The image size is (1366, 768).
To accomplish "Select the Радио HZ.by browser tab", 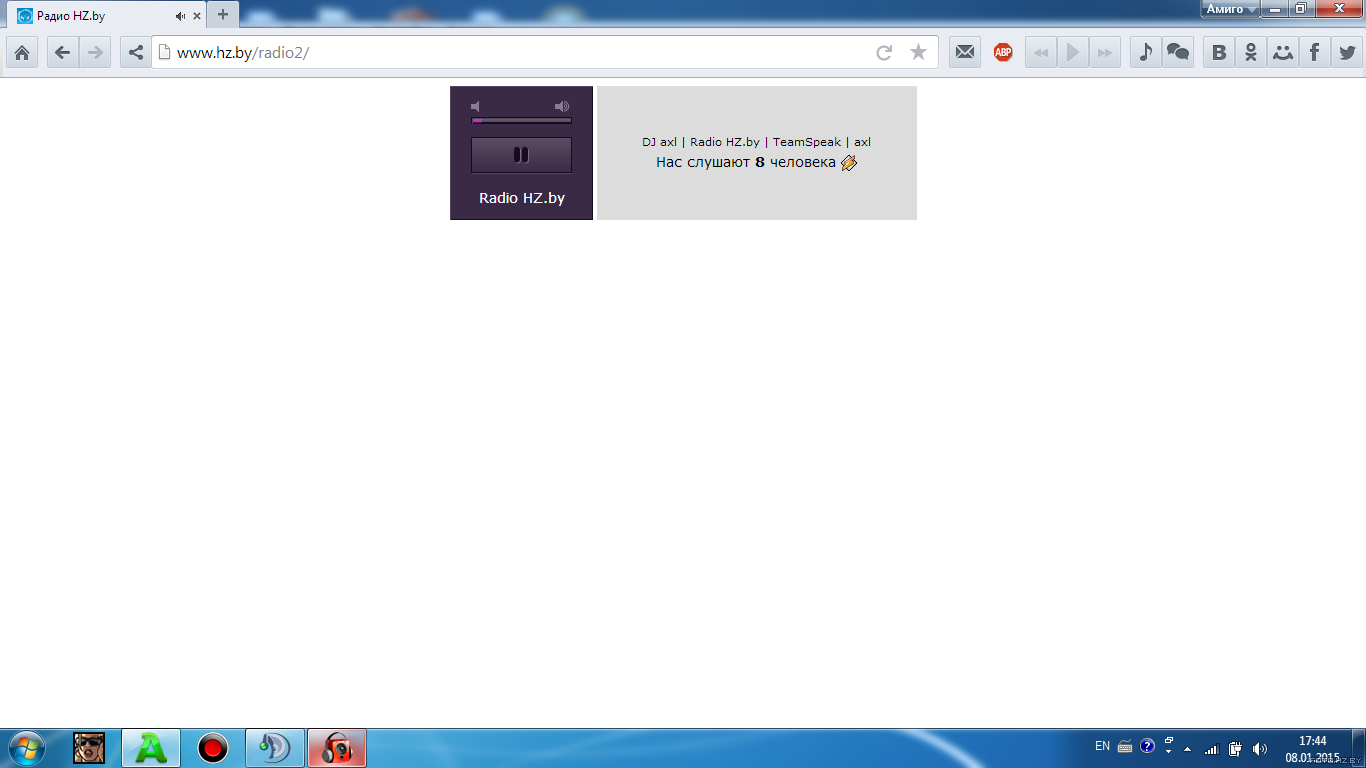I will tap(108, 16).
